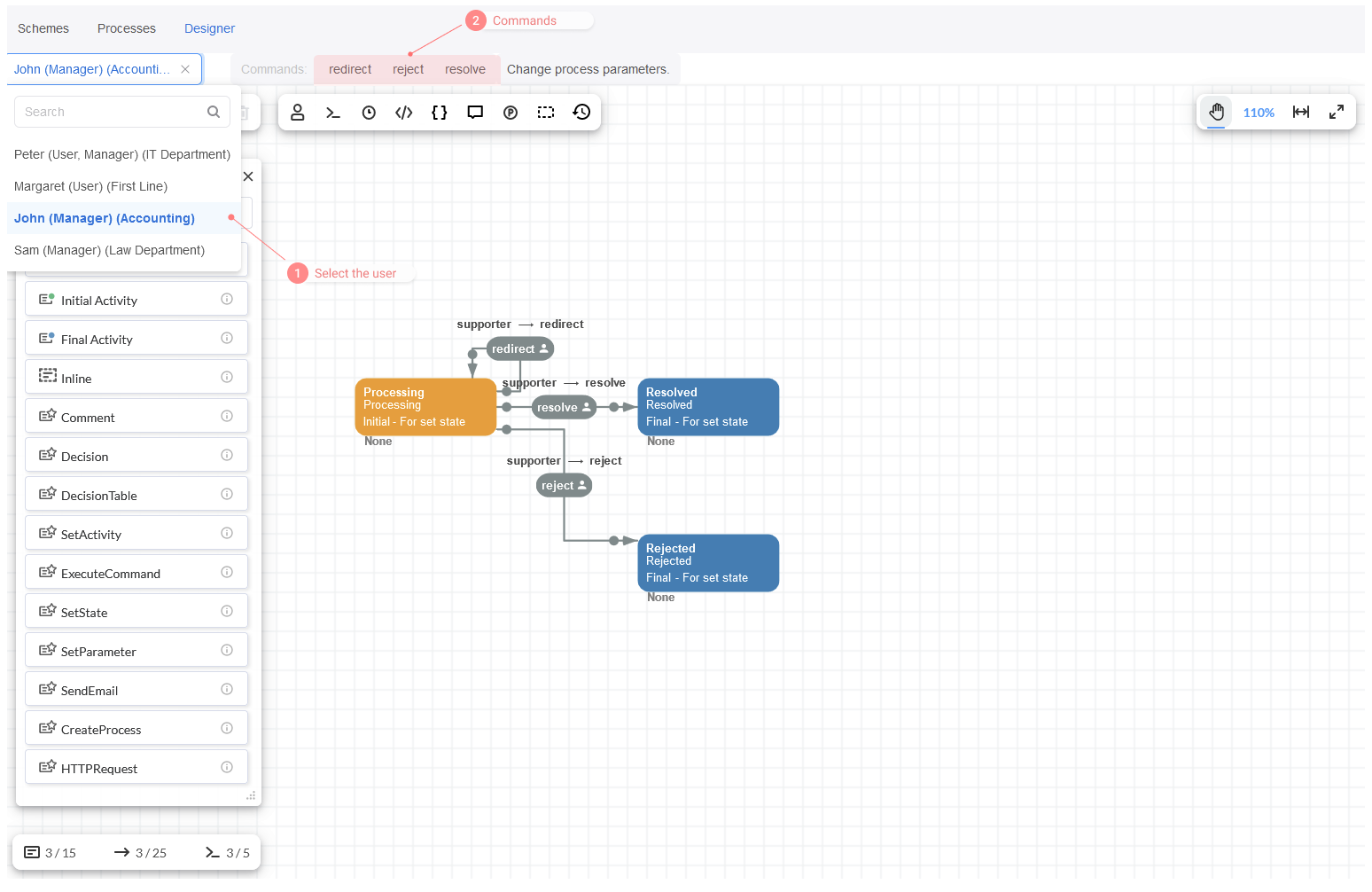Select the Decision element

click(136, 456)
